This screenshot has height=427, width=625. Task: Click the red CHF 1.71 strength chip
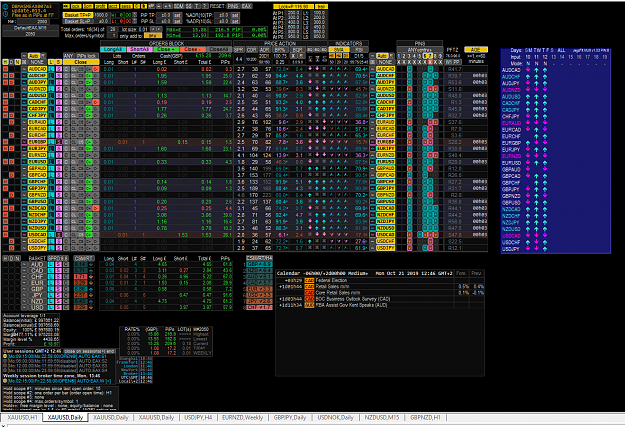81,277
